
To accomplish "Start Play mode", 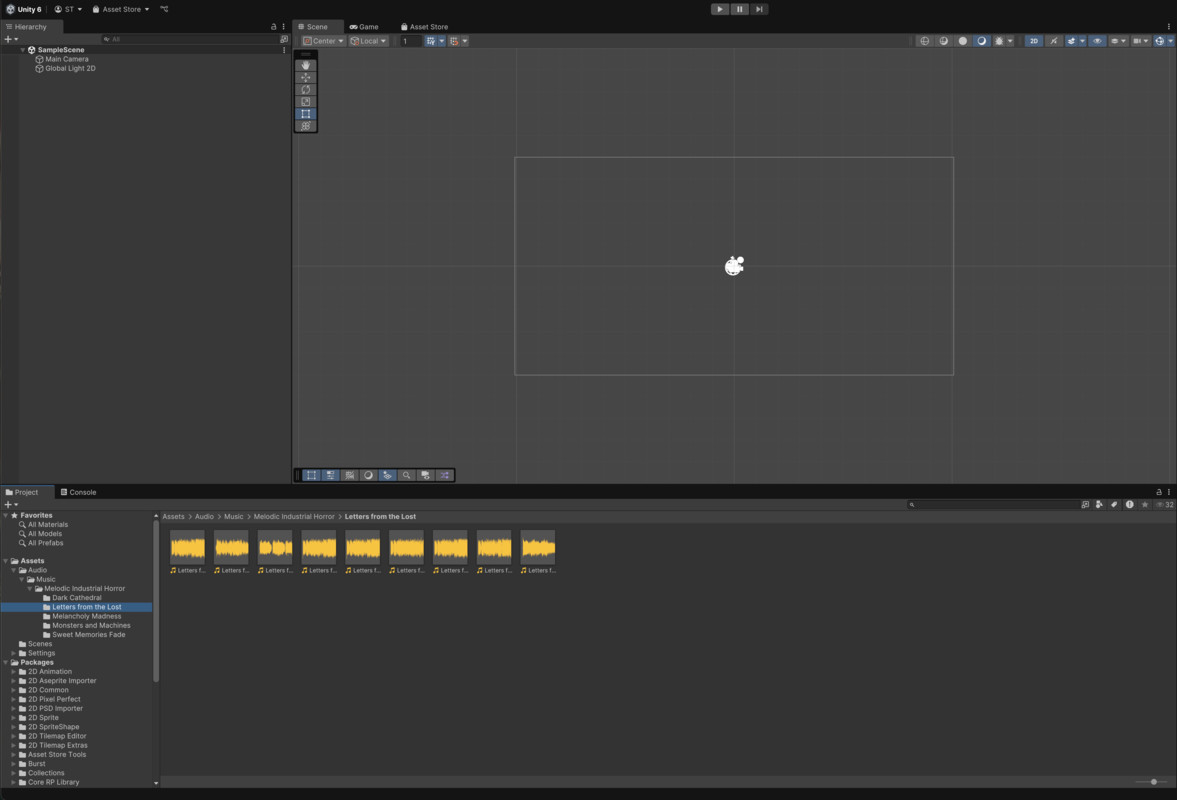I will click(x=720, y=9).
